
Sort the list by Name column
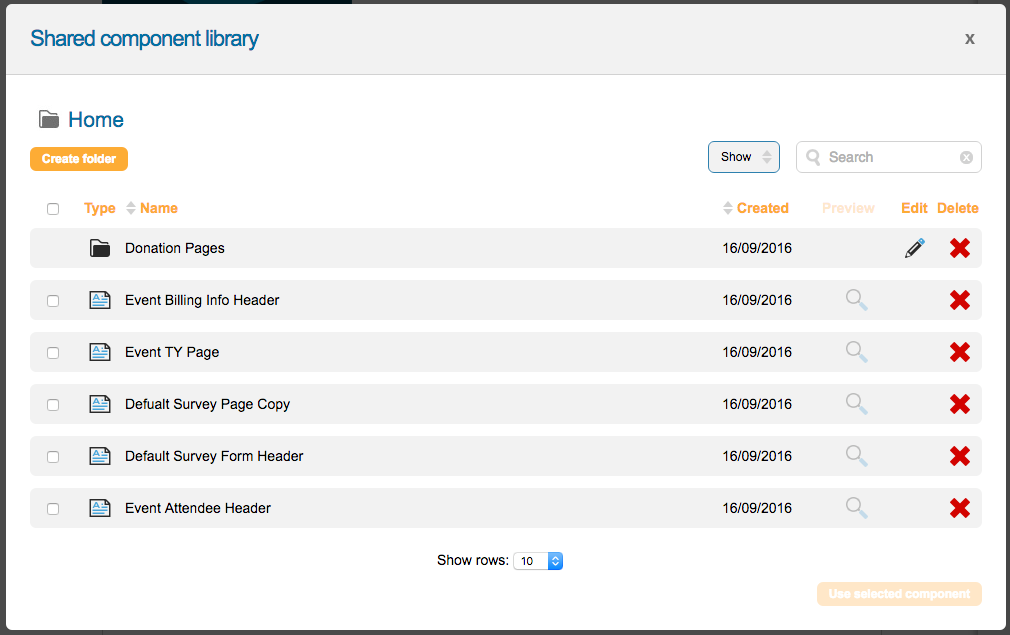point(158,208)
